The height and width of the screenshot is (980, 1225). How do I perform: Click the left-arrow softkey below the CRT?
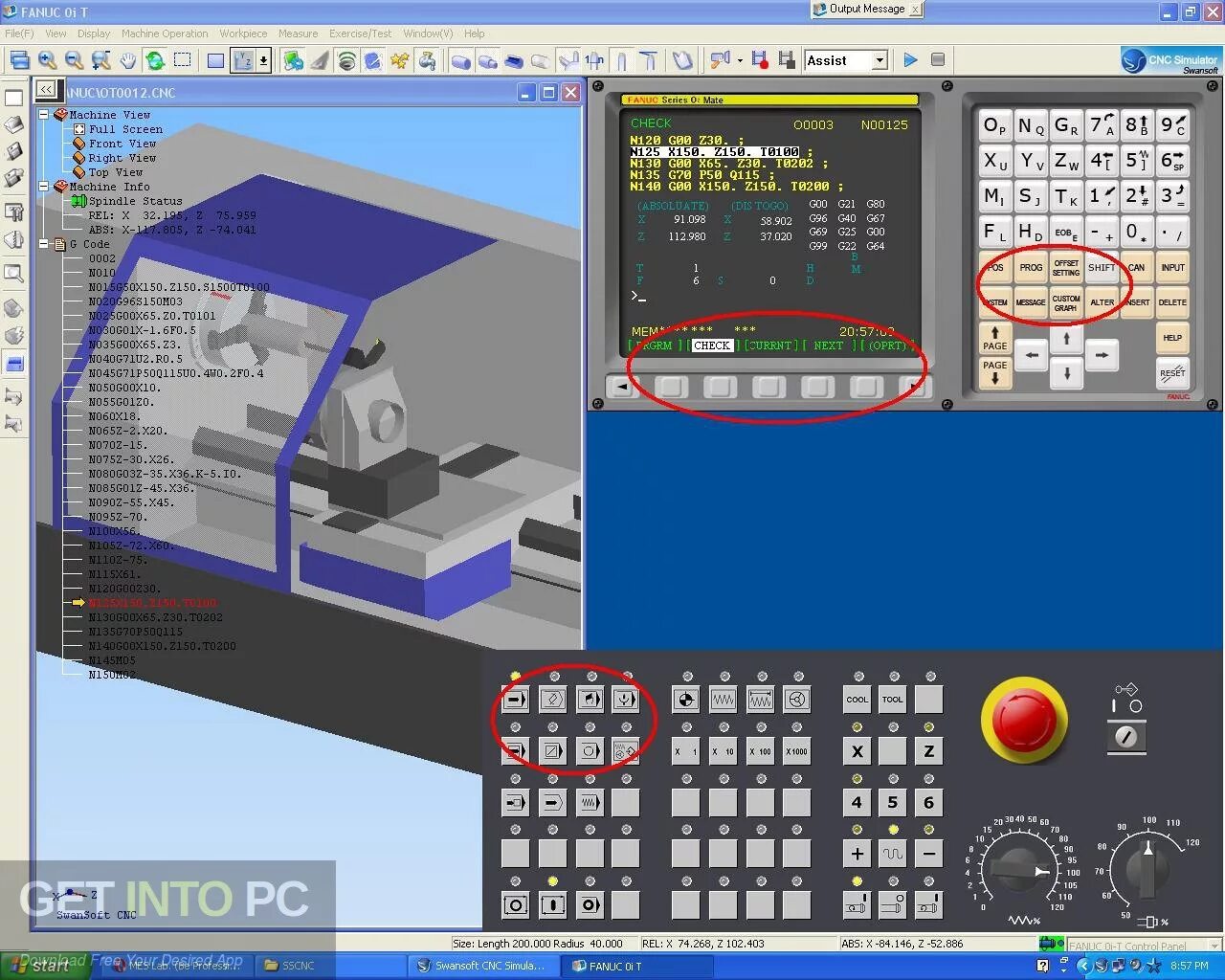click(622, 387)
